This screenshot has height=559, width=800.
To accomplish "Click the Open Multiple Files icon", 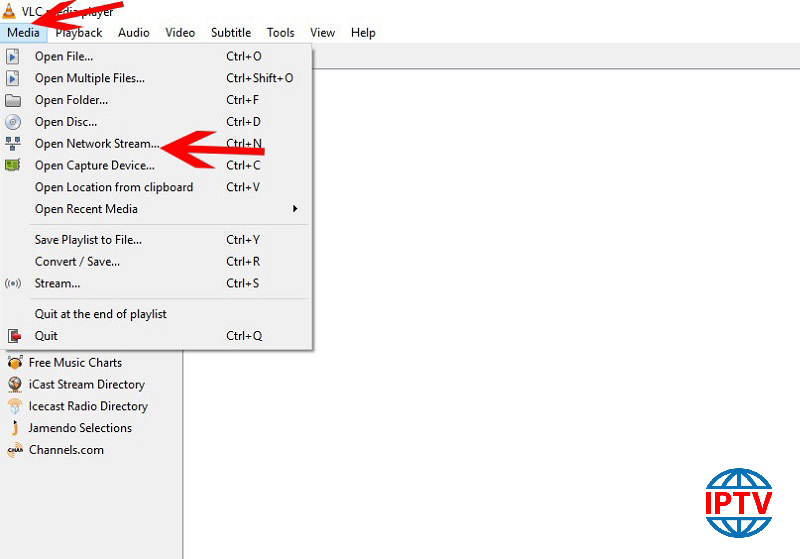I will click(x=13, y=78).
